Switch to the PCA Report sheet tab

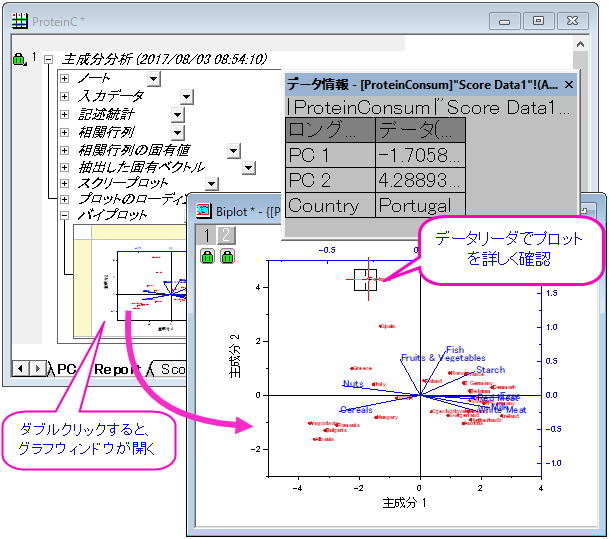click(x=99, y=369)
